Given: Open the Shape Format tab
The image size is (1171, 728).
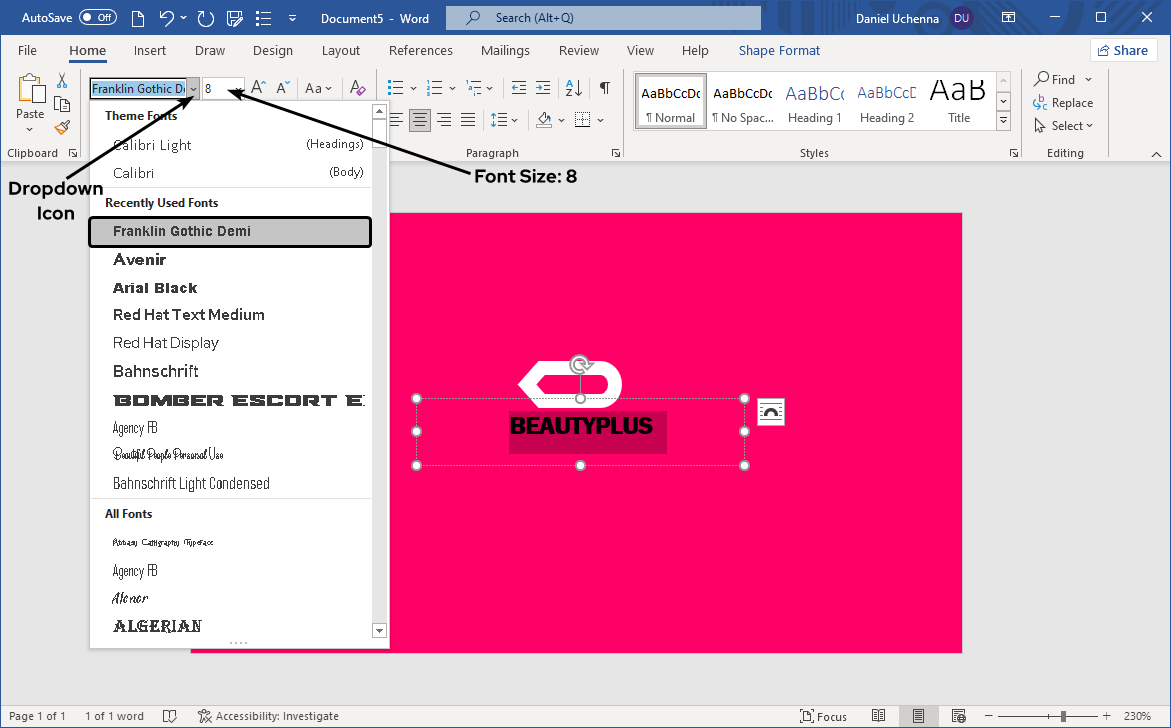Looking at the screenshot, I should (x=779, y=51).
